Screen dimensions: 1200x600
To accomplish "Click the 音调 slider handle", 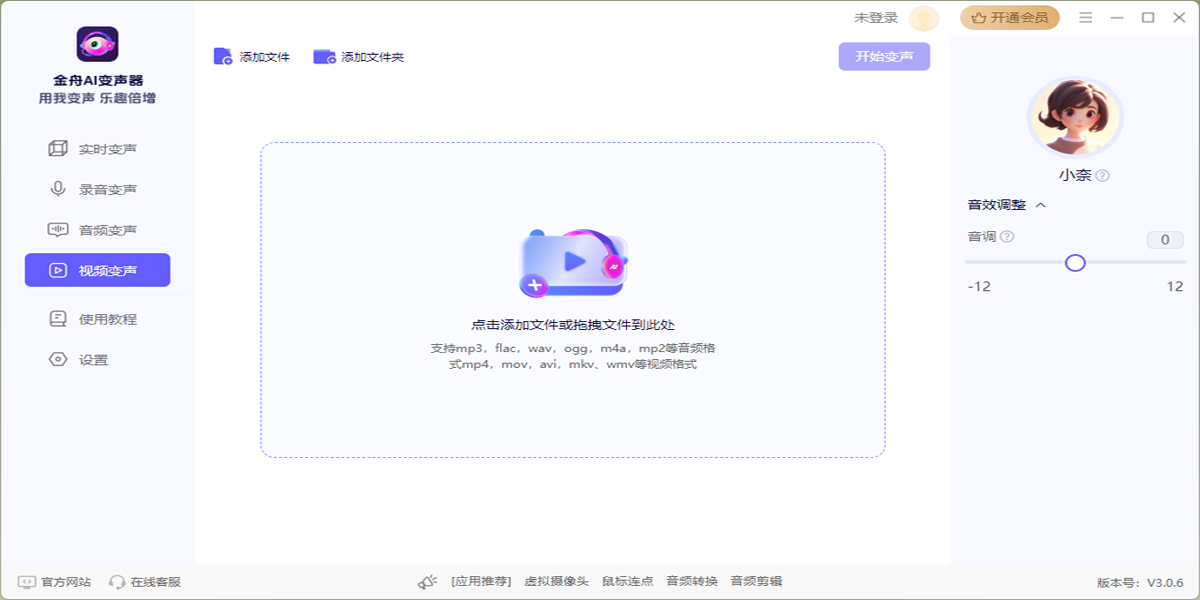I will [1075, 262].
